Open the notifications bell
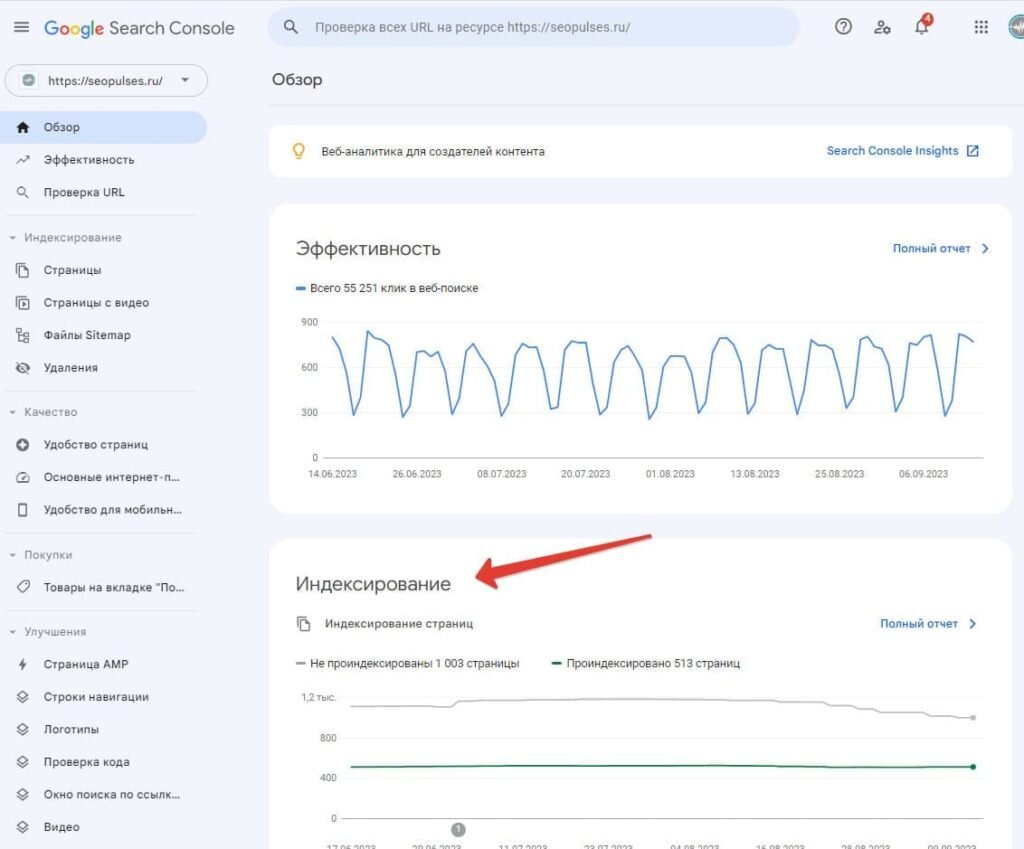Viewport: 1024px width, 849px height. tap(921, 27)
